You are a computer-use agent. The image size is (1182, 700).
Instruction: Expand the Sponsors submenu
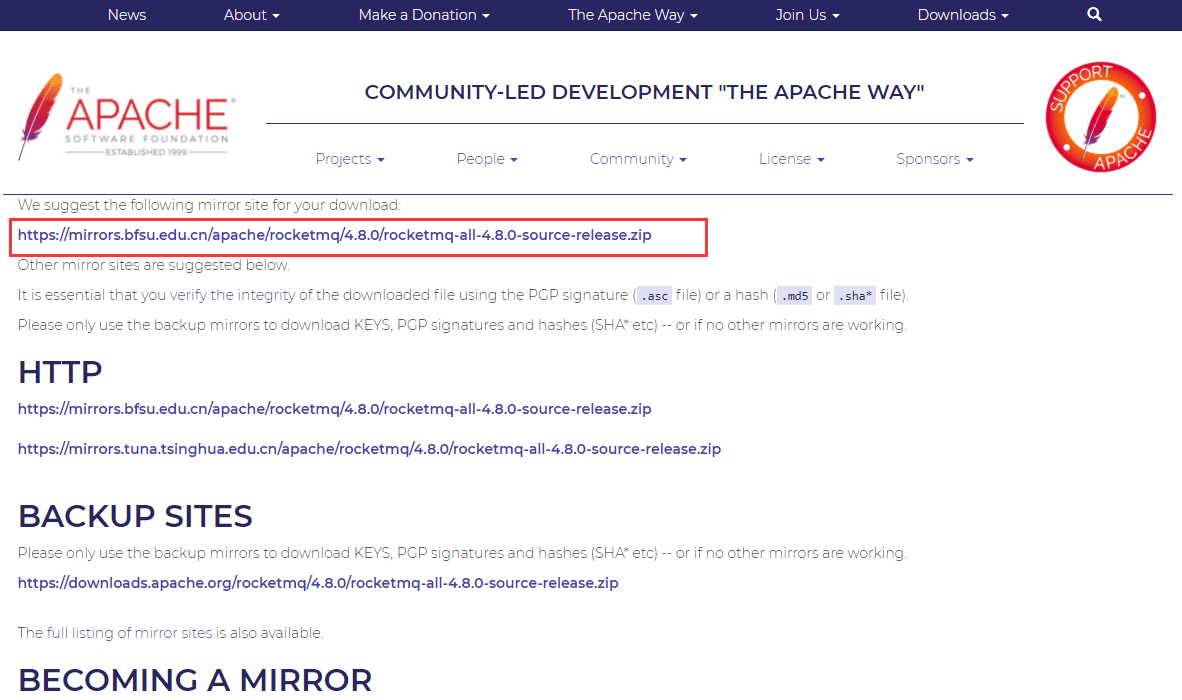(x=934, y=159)
